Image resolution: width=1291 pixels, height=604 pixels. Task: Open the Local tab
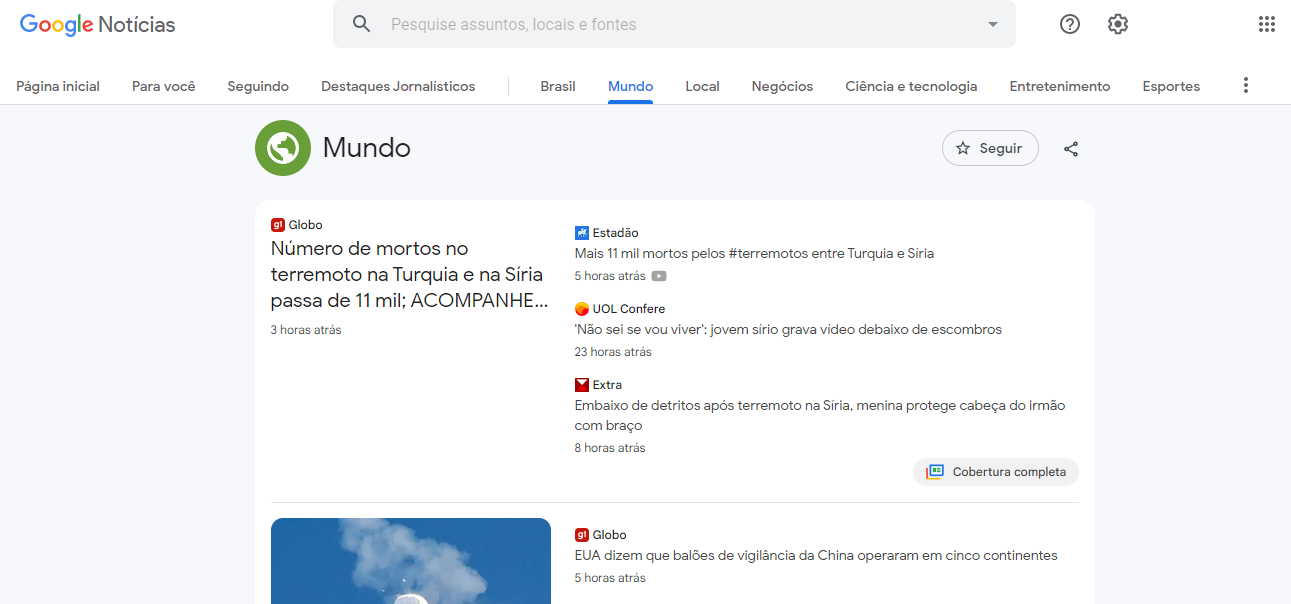click(702, 86)
